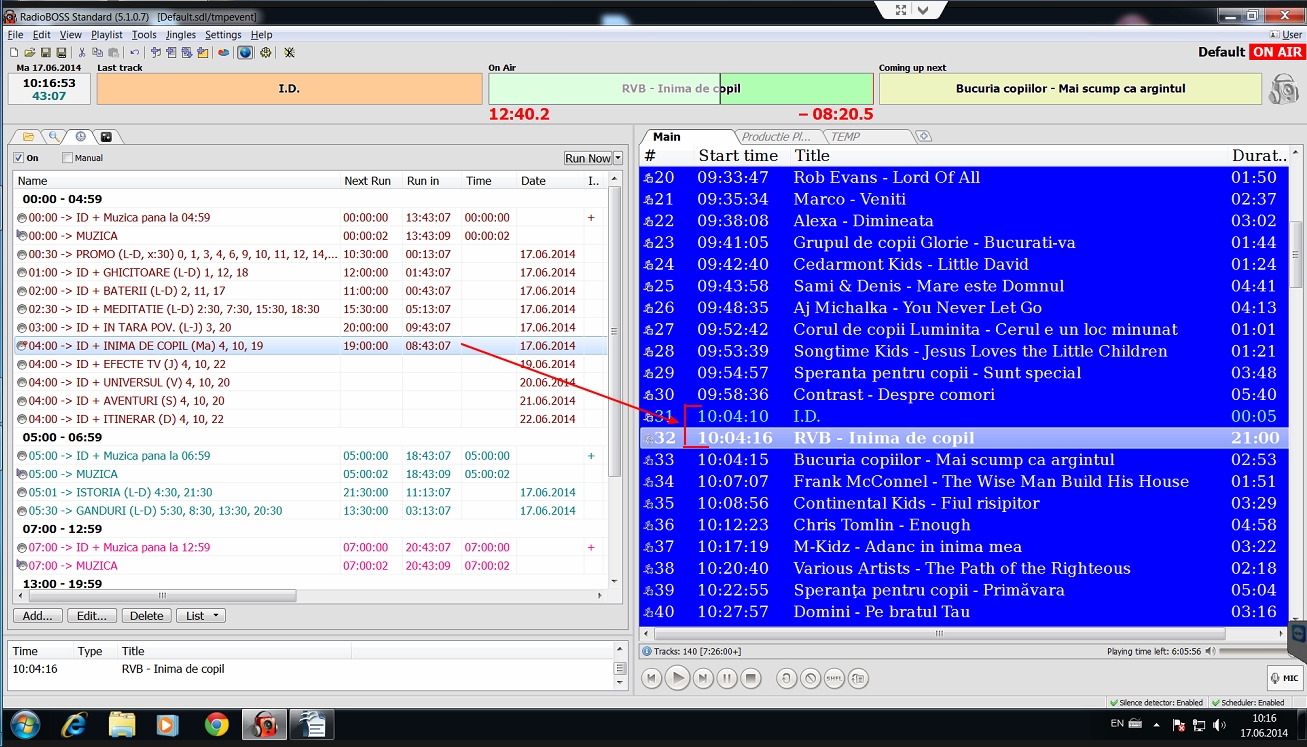
Task: Sort by Start time column header
Action: [739, 155]
